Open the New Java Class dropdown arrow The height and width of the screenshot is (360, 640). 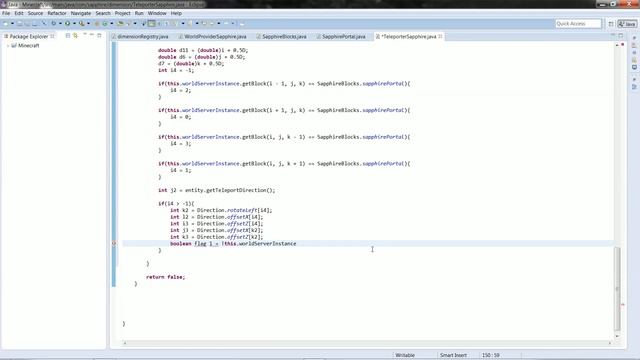click(111, 24)
